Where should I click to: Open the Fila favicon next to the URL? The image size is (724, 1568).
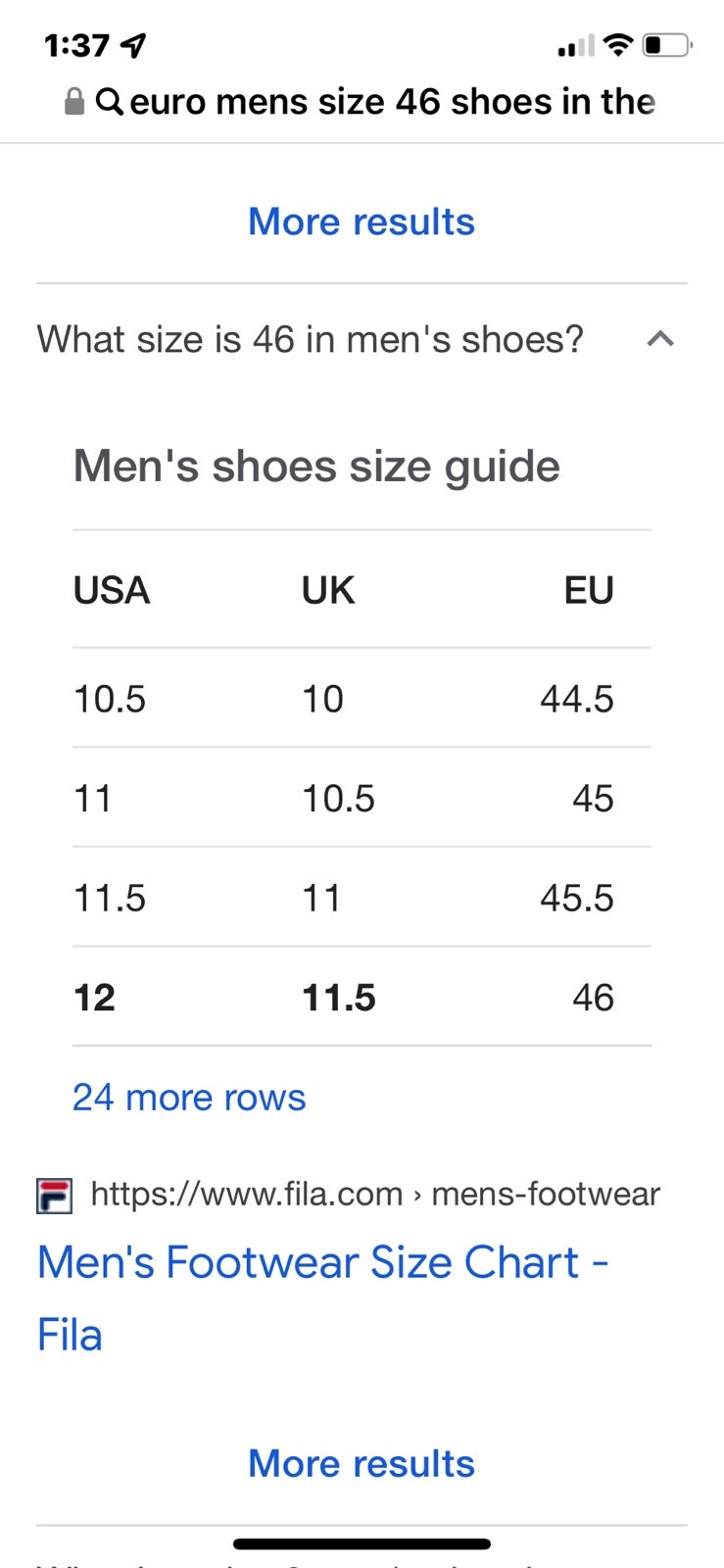[54, 1196]
